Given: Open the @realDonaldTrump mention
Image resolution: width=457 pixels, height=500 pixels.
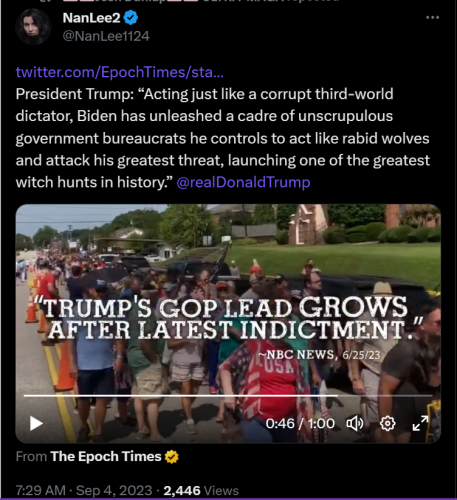Looking at the screenshot, I should coord(243,182).
